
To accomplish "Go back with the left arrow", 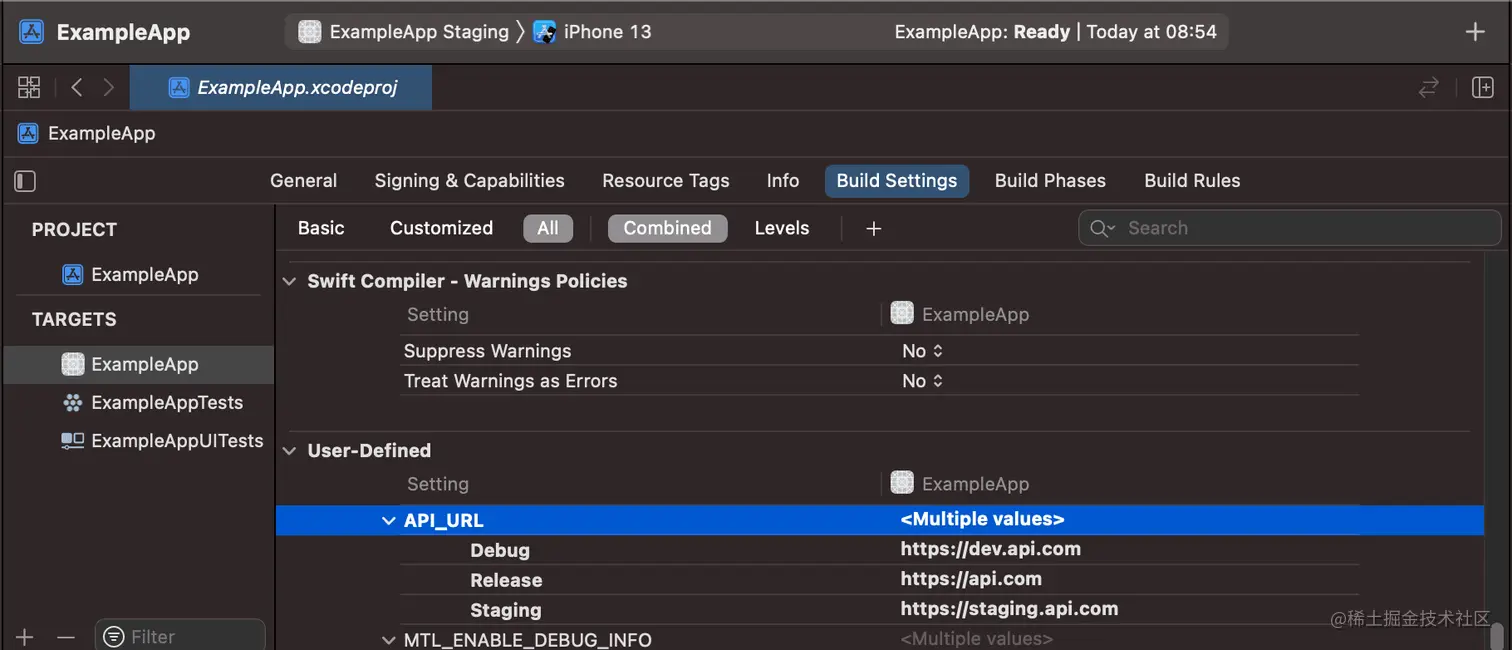I will [x=77, y=88].
